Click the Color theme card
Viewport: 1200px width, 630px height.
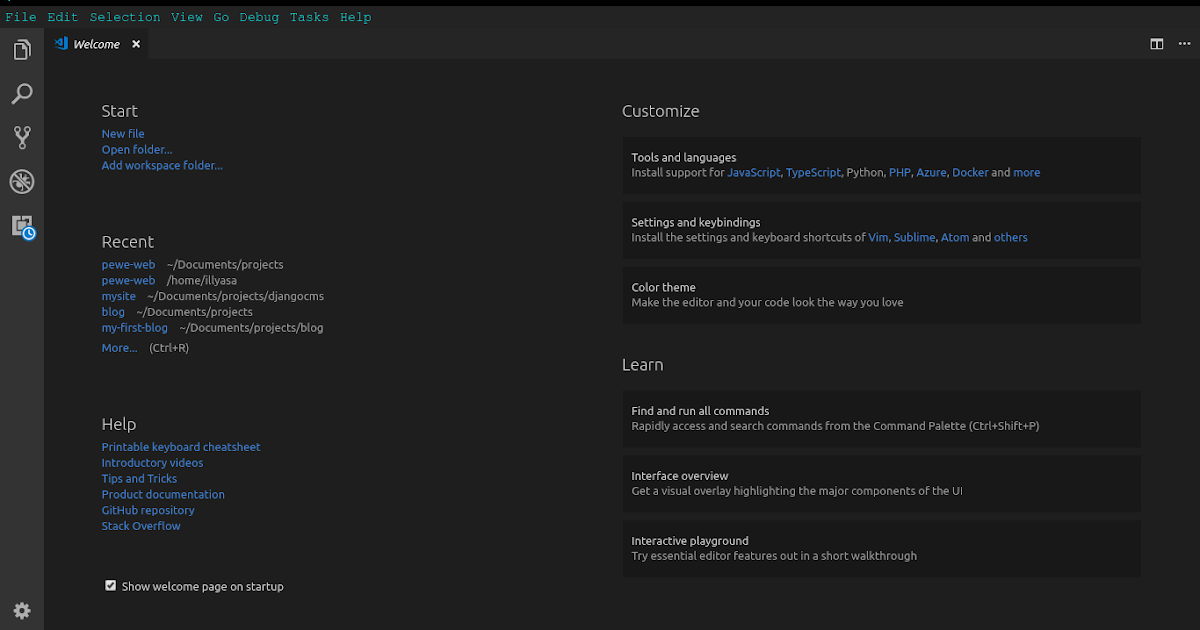pos(881,295)
